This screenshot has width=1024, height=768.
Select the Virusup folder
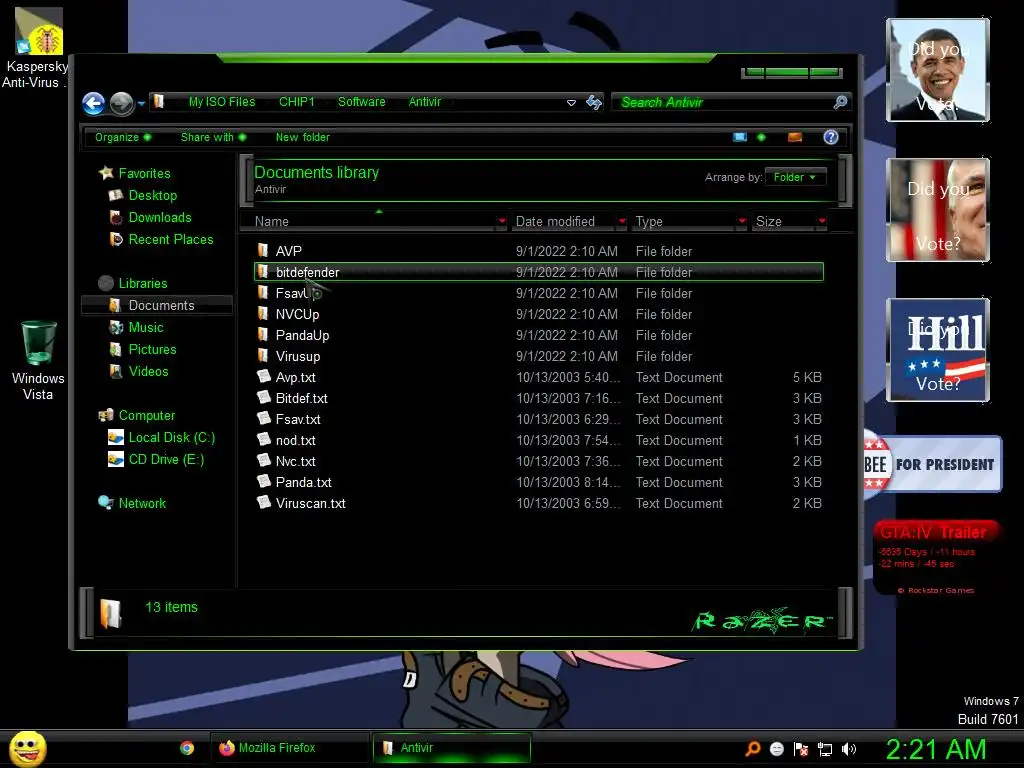coord(539,357)
